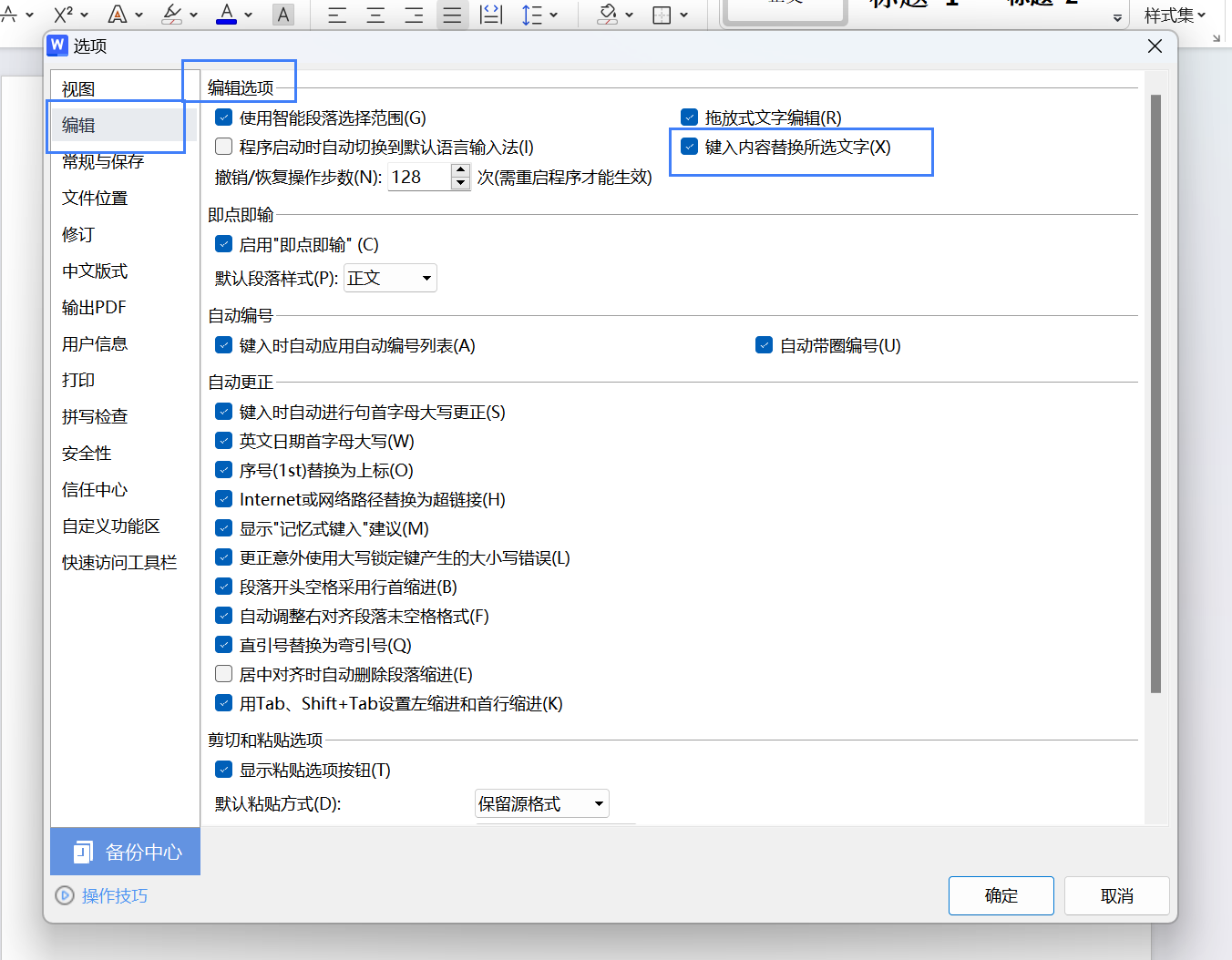1232x960 pixels.
Task: Expand the styles gallery arrow
Action: 1117,17
